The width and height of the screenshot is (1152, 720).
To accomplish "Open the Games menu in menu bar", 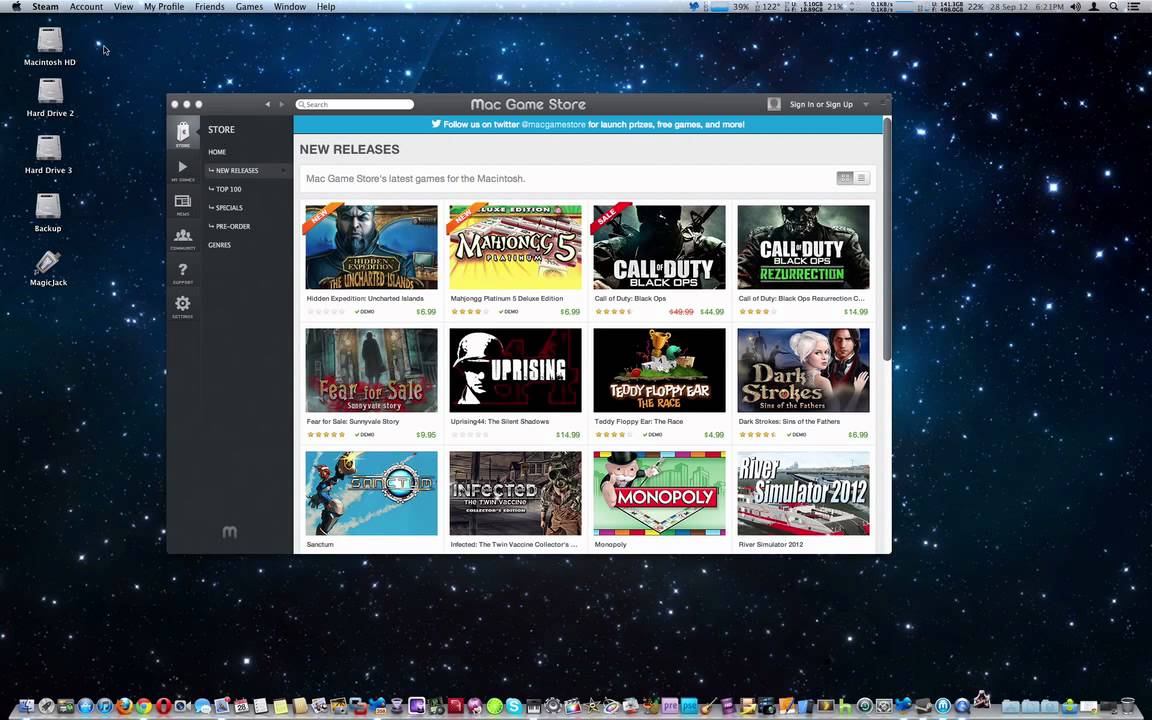I will coord(249,7).
